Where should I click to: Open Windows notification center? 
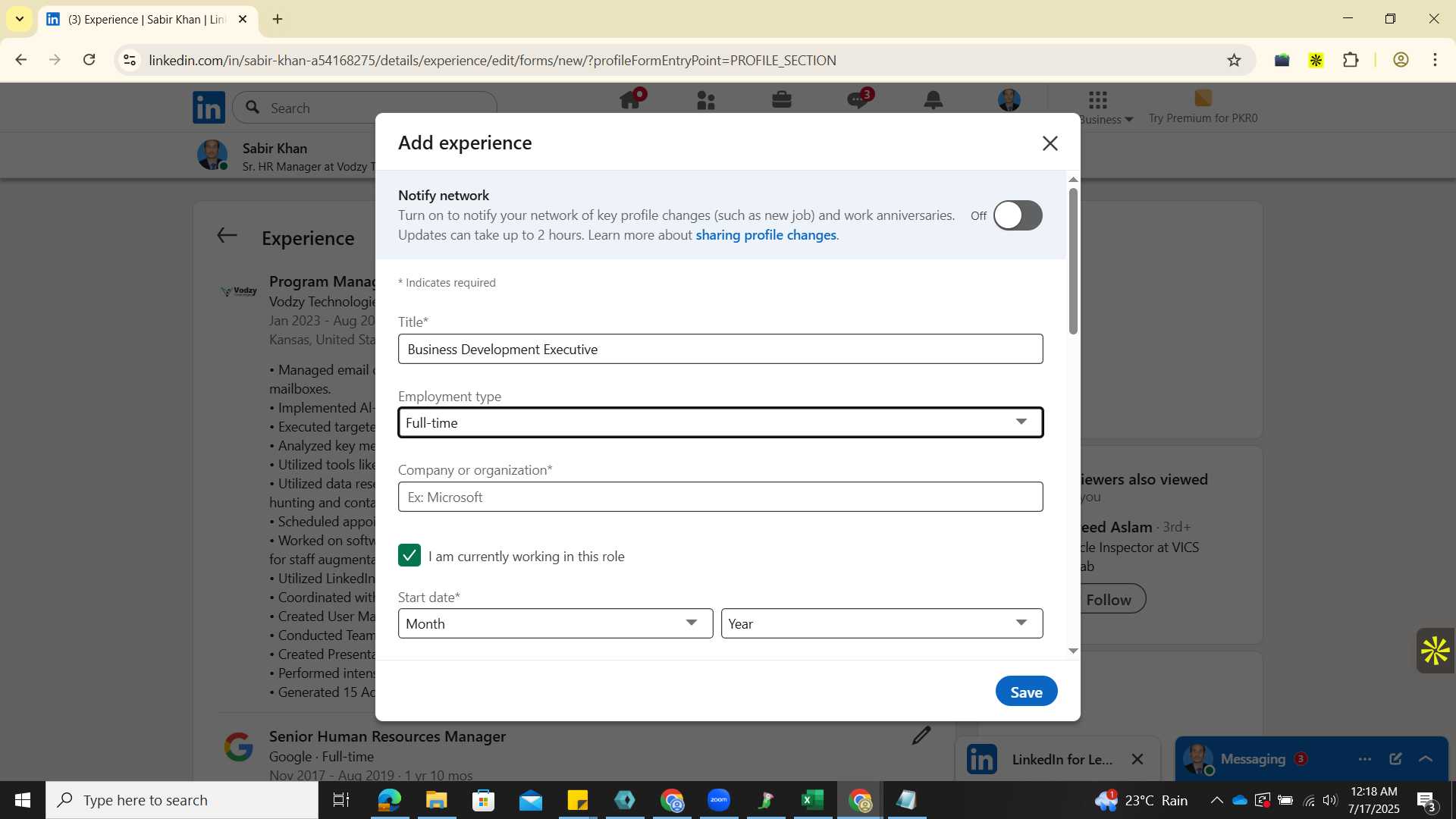[1426, 800]
